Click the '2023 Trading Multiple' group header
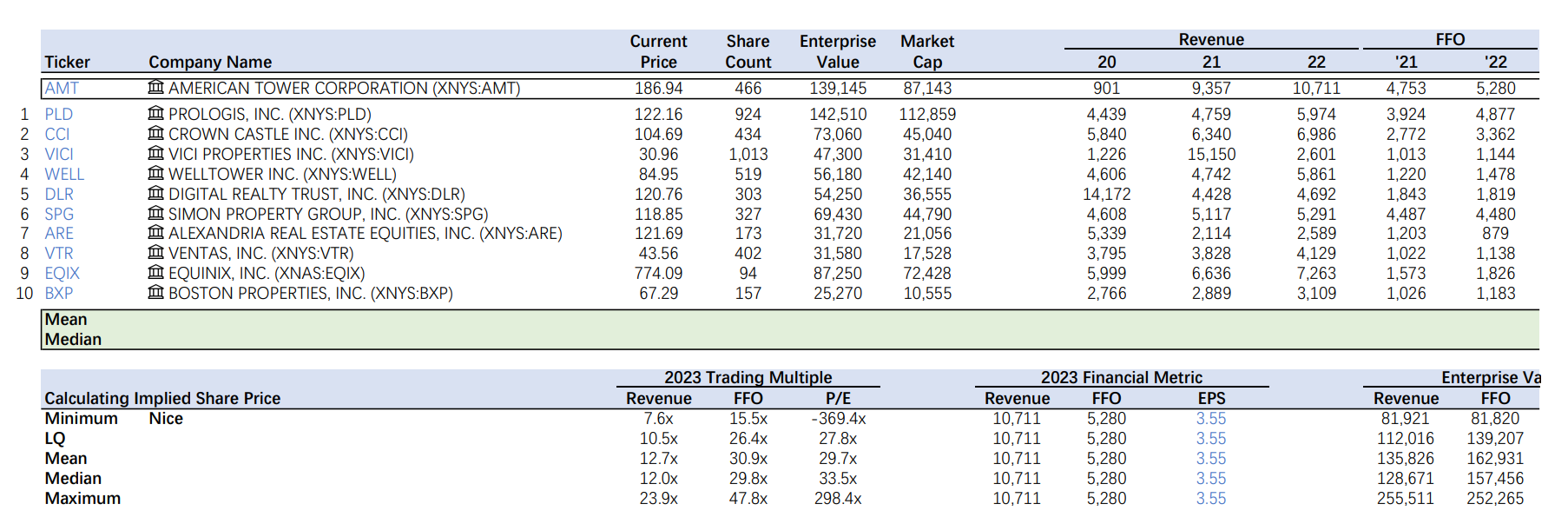Screen dimensions: 1568x524 point(748,378)
